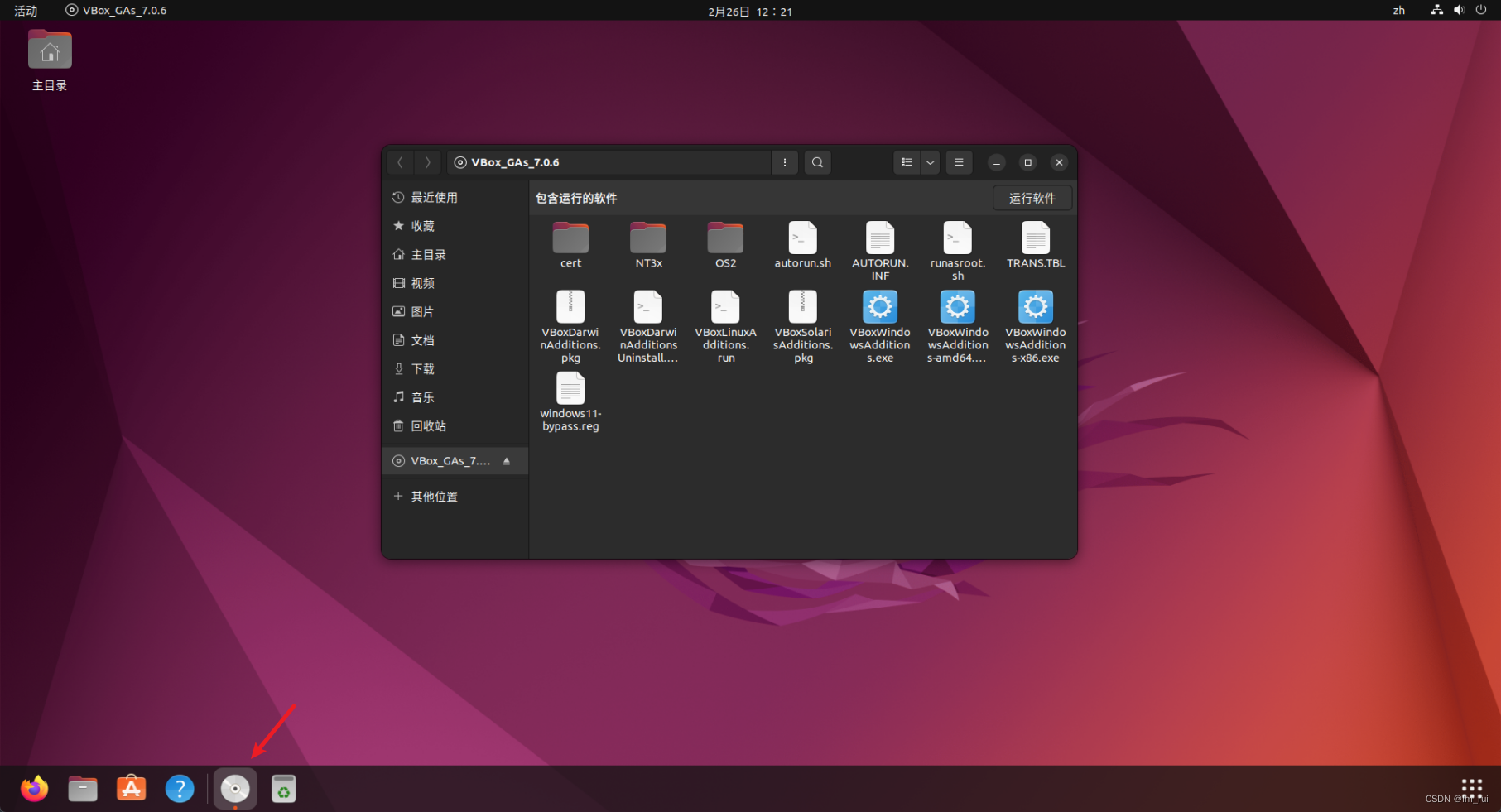Go to Recent (最近使用) in sidebar

click(x=455, y=197)
